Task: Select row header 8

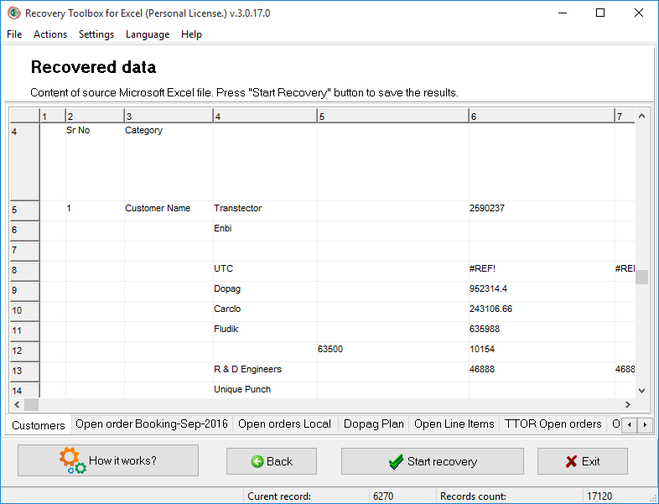Action: pos(24,271)
